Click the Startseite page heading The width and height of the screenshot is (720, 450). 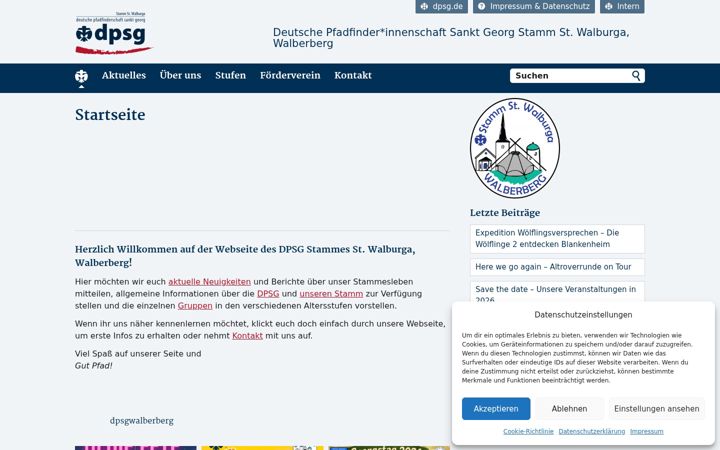[110, 115]
